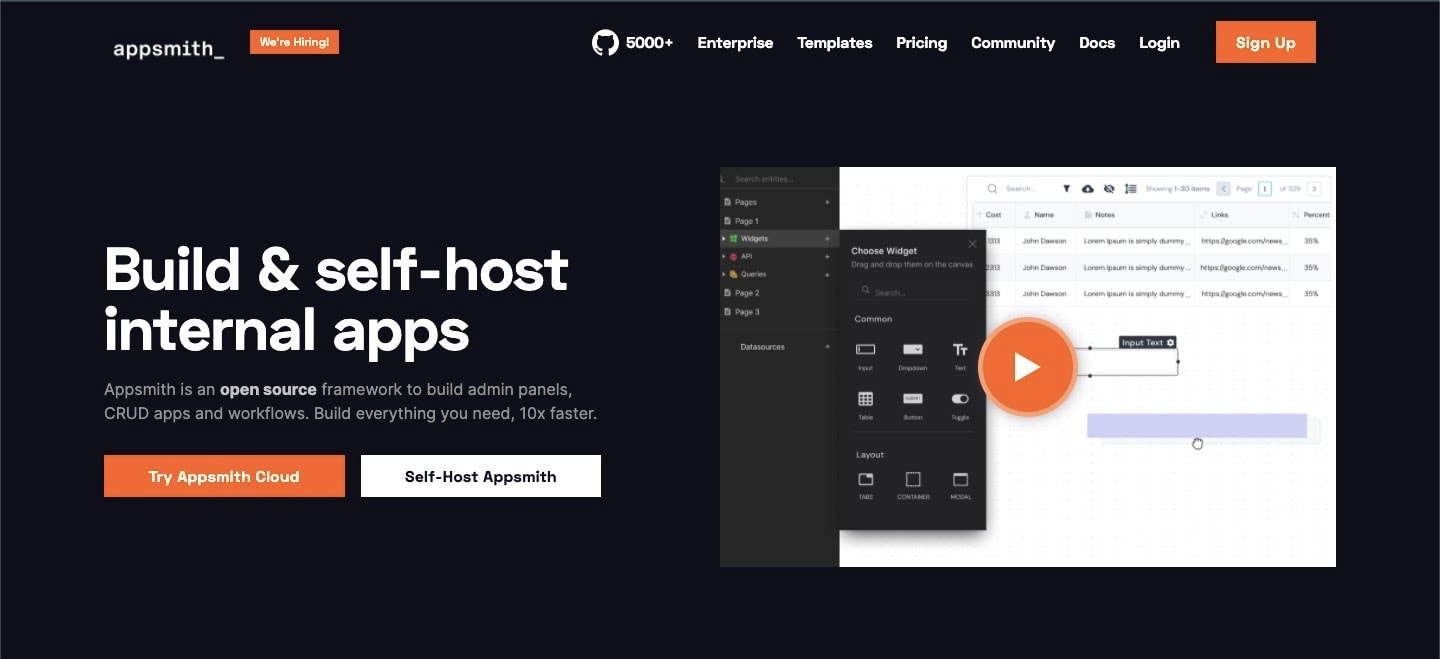This screenshot has width=1440, height=659.
Task: Select the Table widget icon
Action: click(866, 399)
